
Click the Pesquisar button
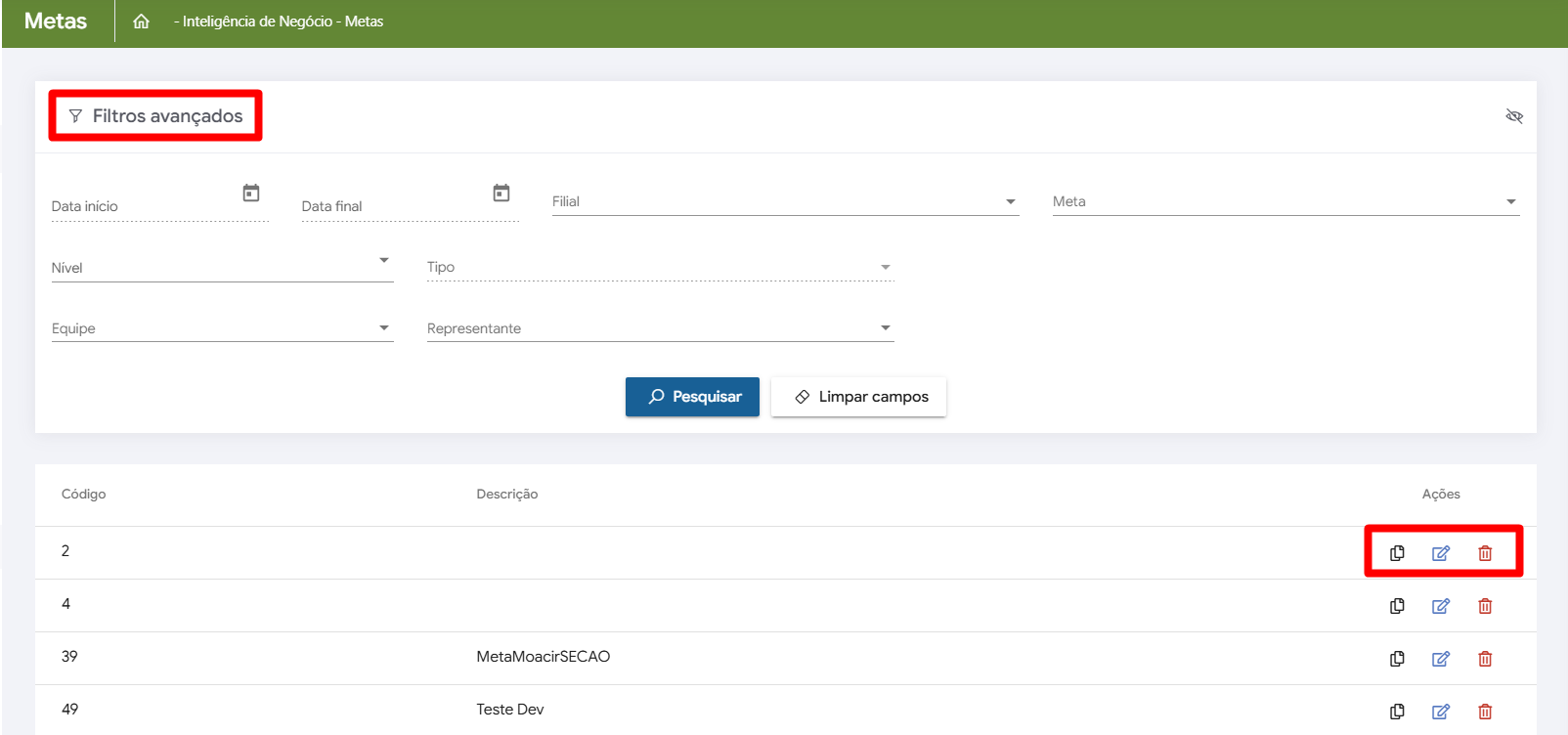click(x=692, y=397)
